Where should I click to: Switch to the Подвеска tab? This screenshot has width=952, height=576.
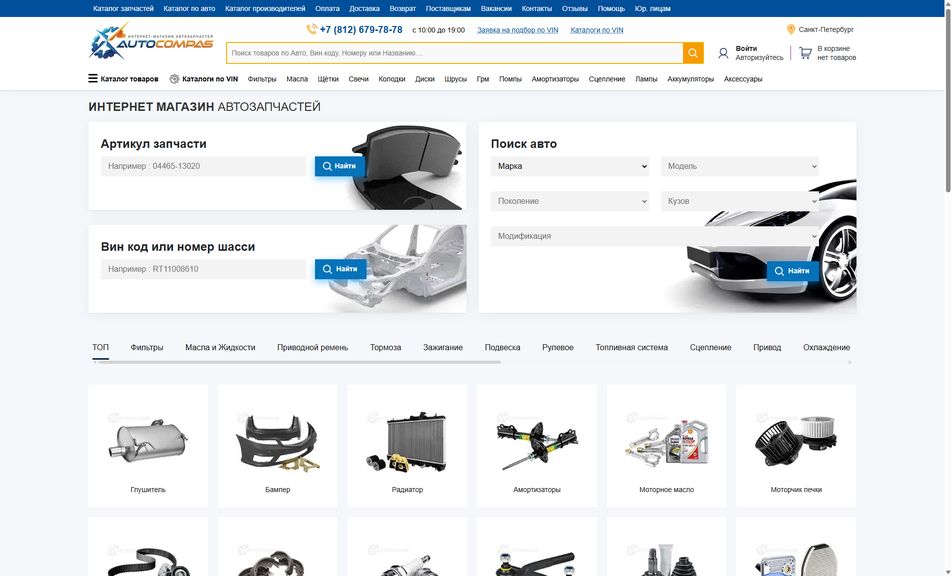pos(503,347)
